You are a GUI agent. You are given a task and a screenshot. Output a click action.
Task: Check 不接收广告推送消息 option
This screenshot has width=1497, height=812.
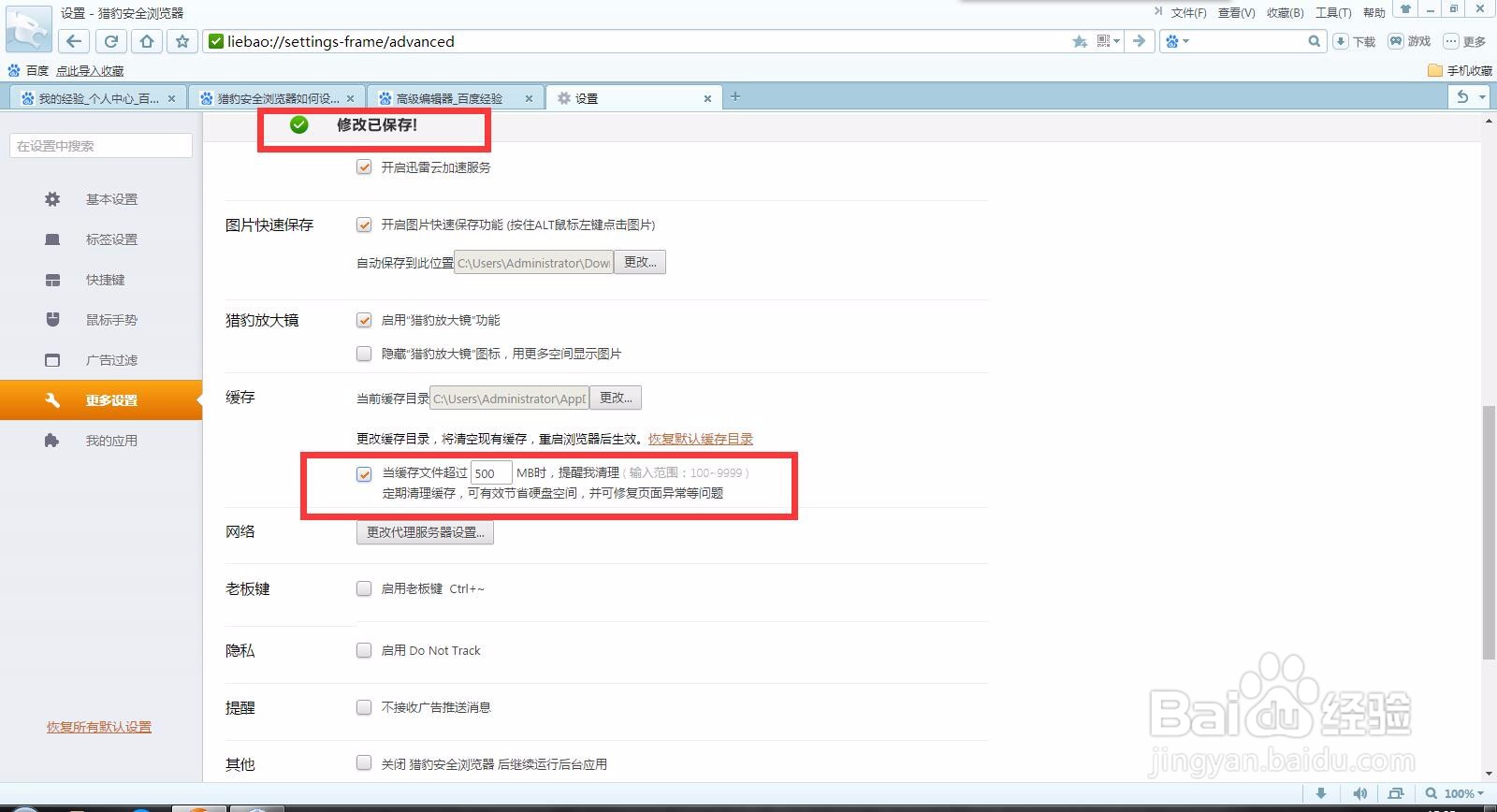coord(364,707)
